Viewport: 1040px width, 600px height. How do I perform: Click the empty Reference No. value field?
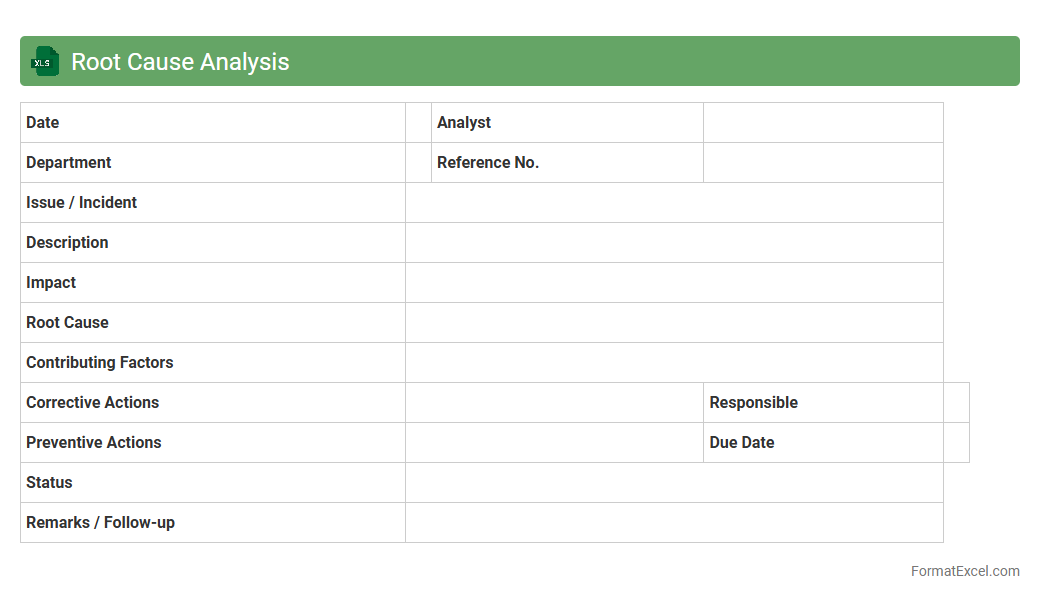tap(823, 163)
